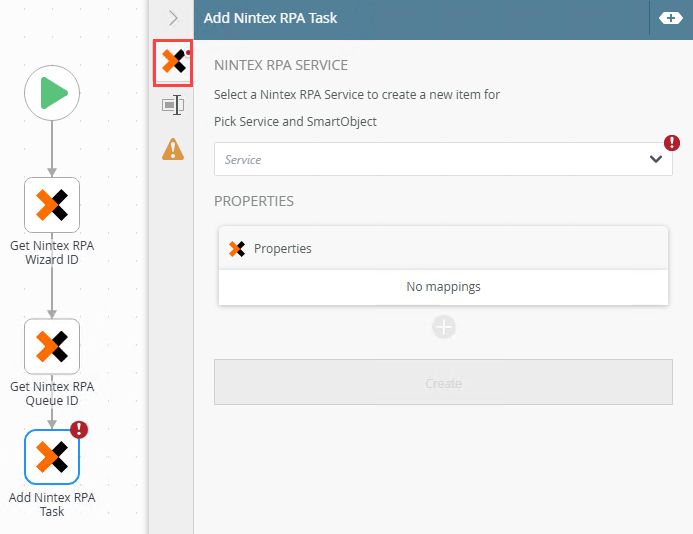Screen dimensions: 693x534
Task: Click the 'Add Nintex RPA Task' panel title
Action: click(x=270, y=18)
